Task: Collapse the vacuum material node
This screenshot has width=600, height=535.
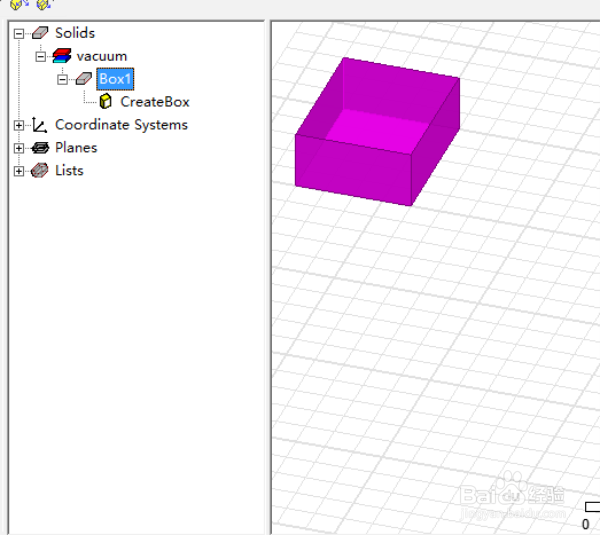Action: pos(40,57)
